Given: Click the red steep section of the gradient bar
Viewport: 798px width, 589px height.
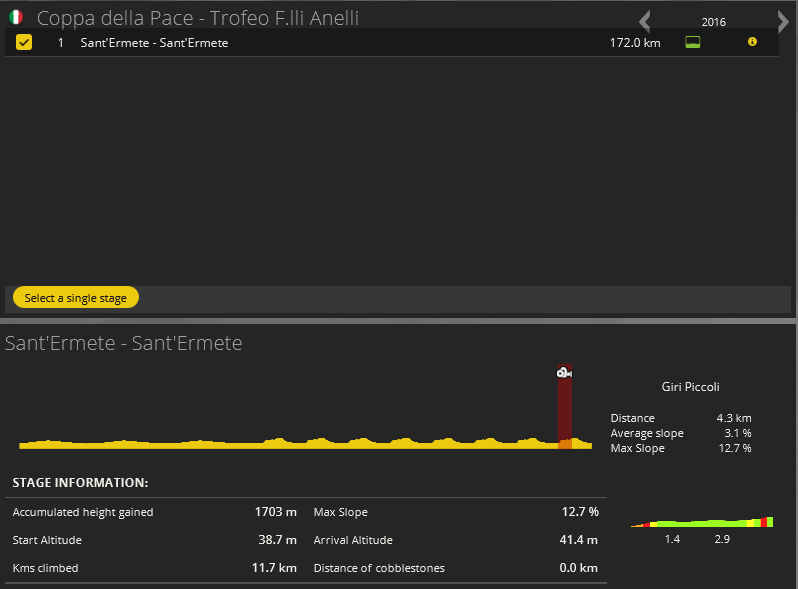Looking at the screenshot, I should [764, 522].
